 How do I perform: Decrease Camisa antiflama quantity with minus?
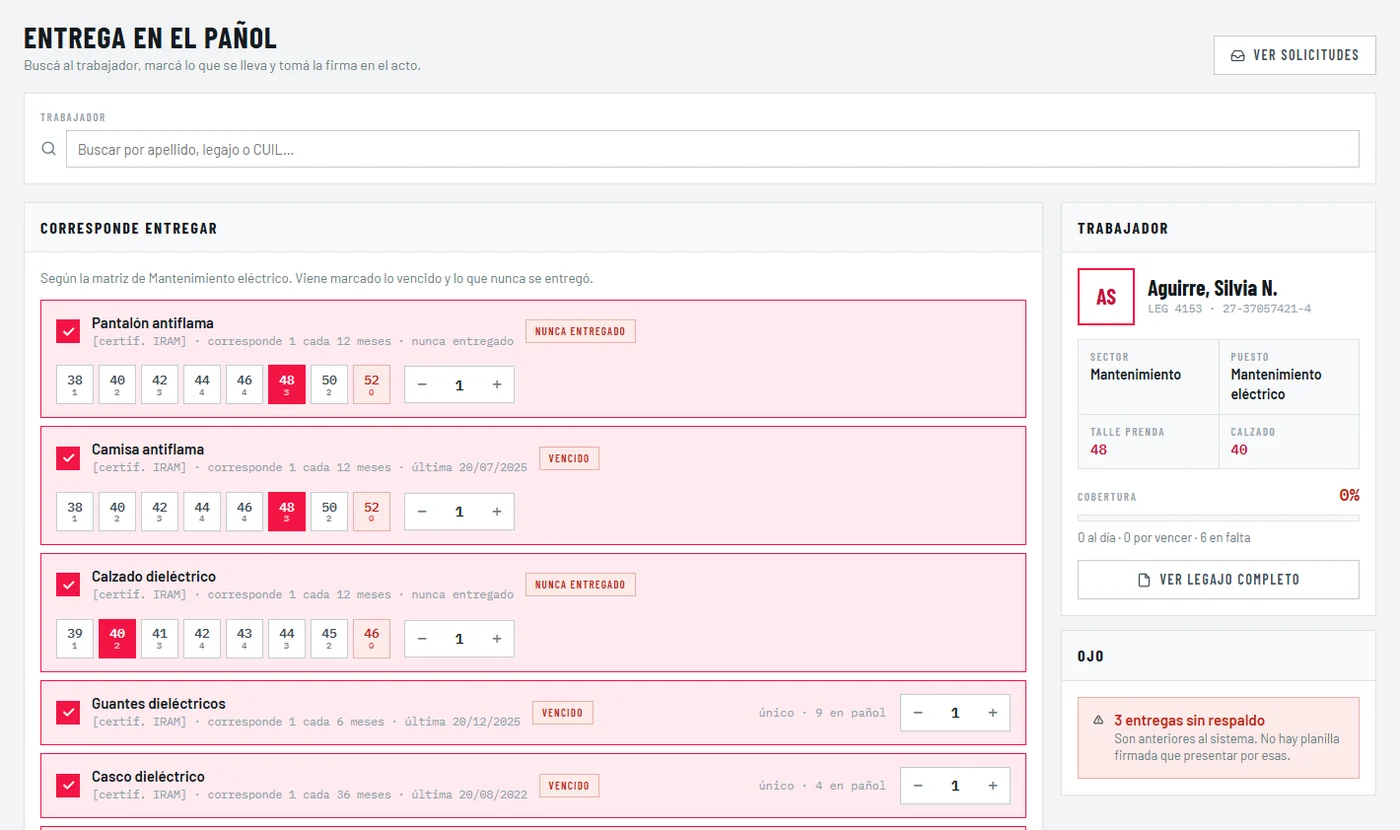click(x=422, y=512)
